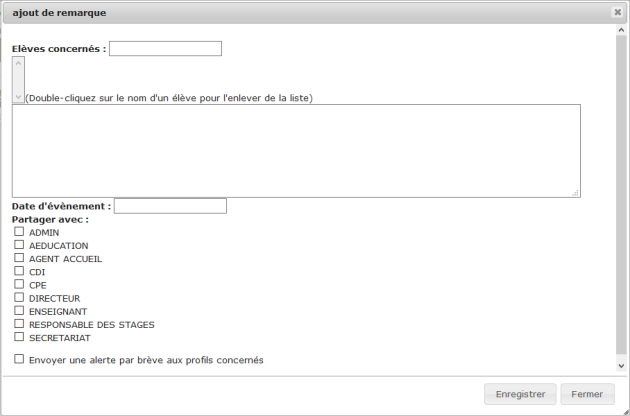
Task: Tick RESPONSABLE DES STAGES checkbox
Action: click(x=19, y=324)
